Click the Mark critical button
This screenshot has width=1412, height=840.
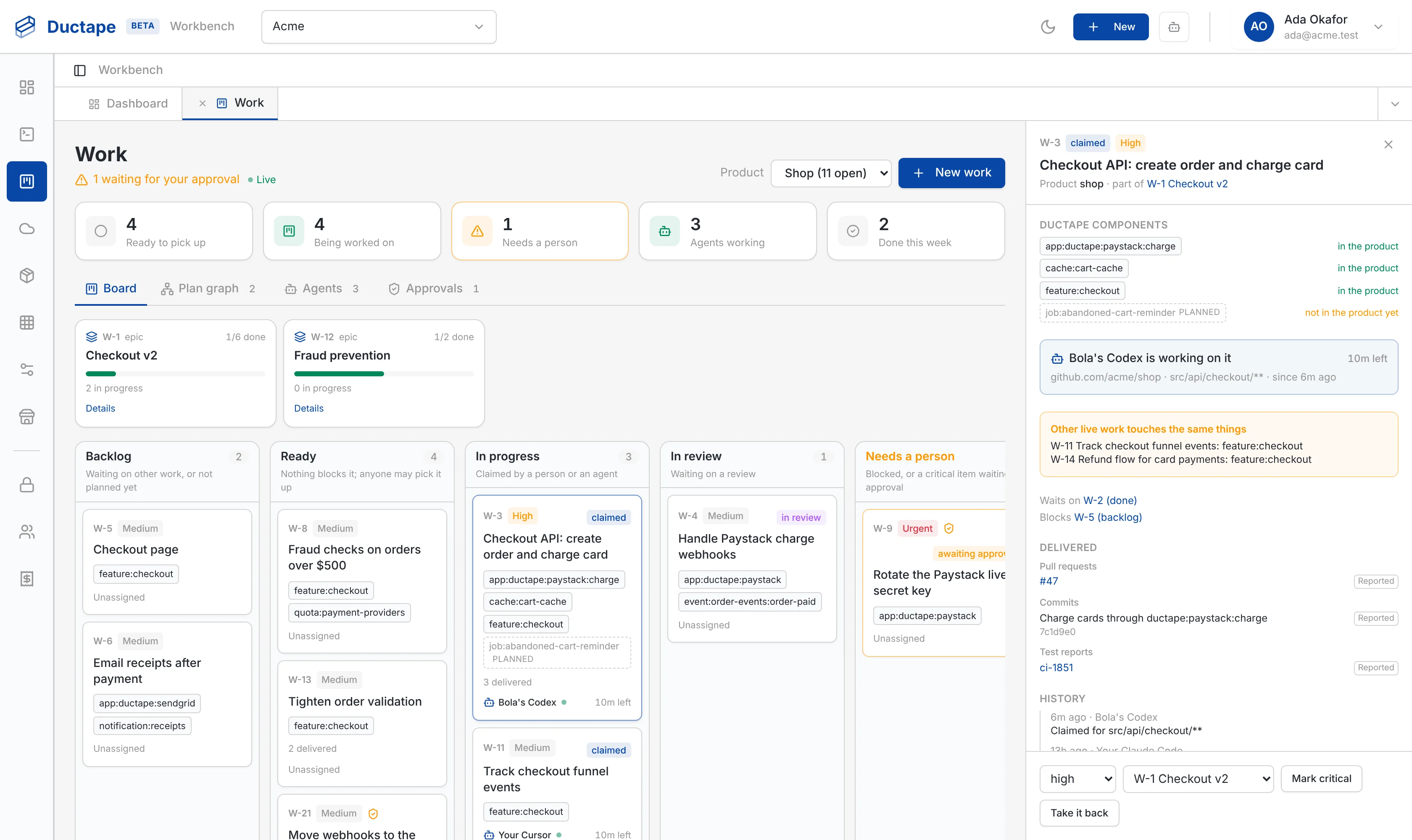[1321, 779]
